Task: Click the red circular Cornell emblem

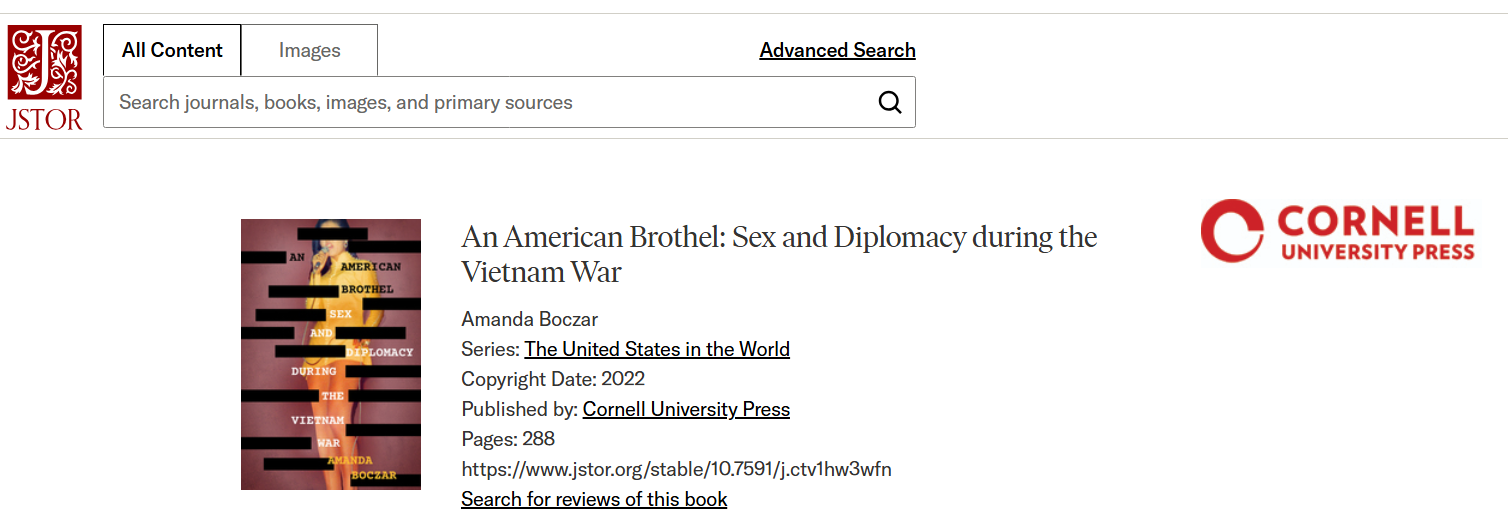Action: pyautogui.click(x=1232, y=231)
